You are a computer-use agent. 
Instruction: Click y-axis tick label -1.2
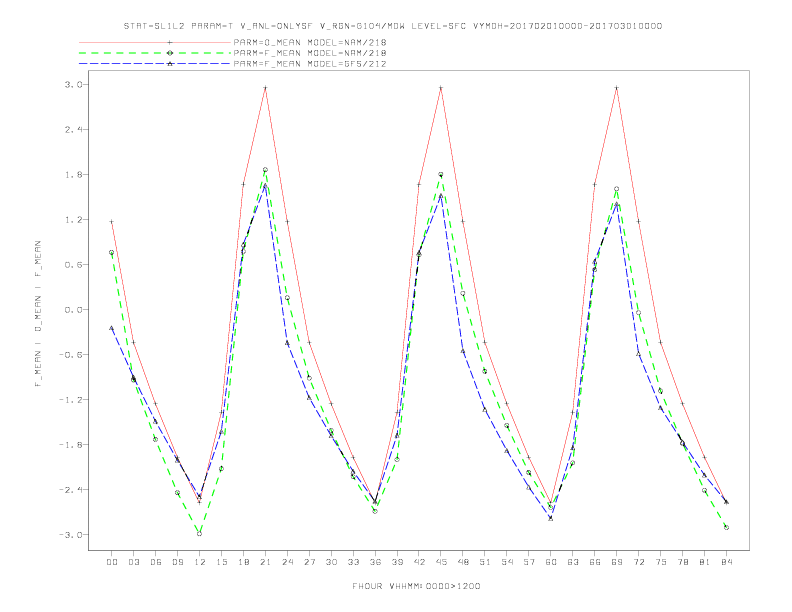click(x=70, y=399)
